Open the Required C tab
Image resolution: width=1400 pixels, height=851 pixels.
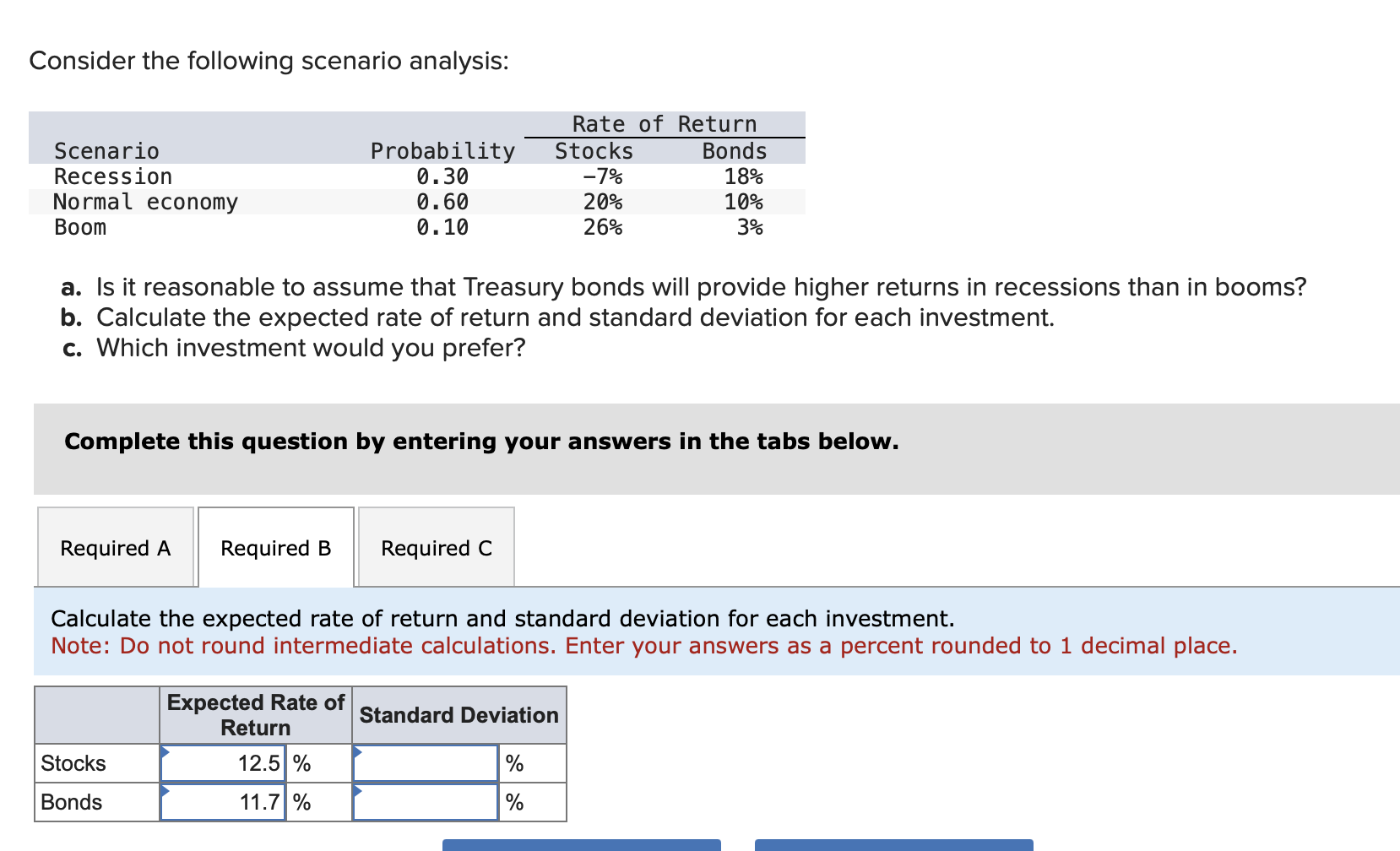pos(436,547)
